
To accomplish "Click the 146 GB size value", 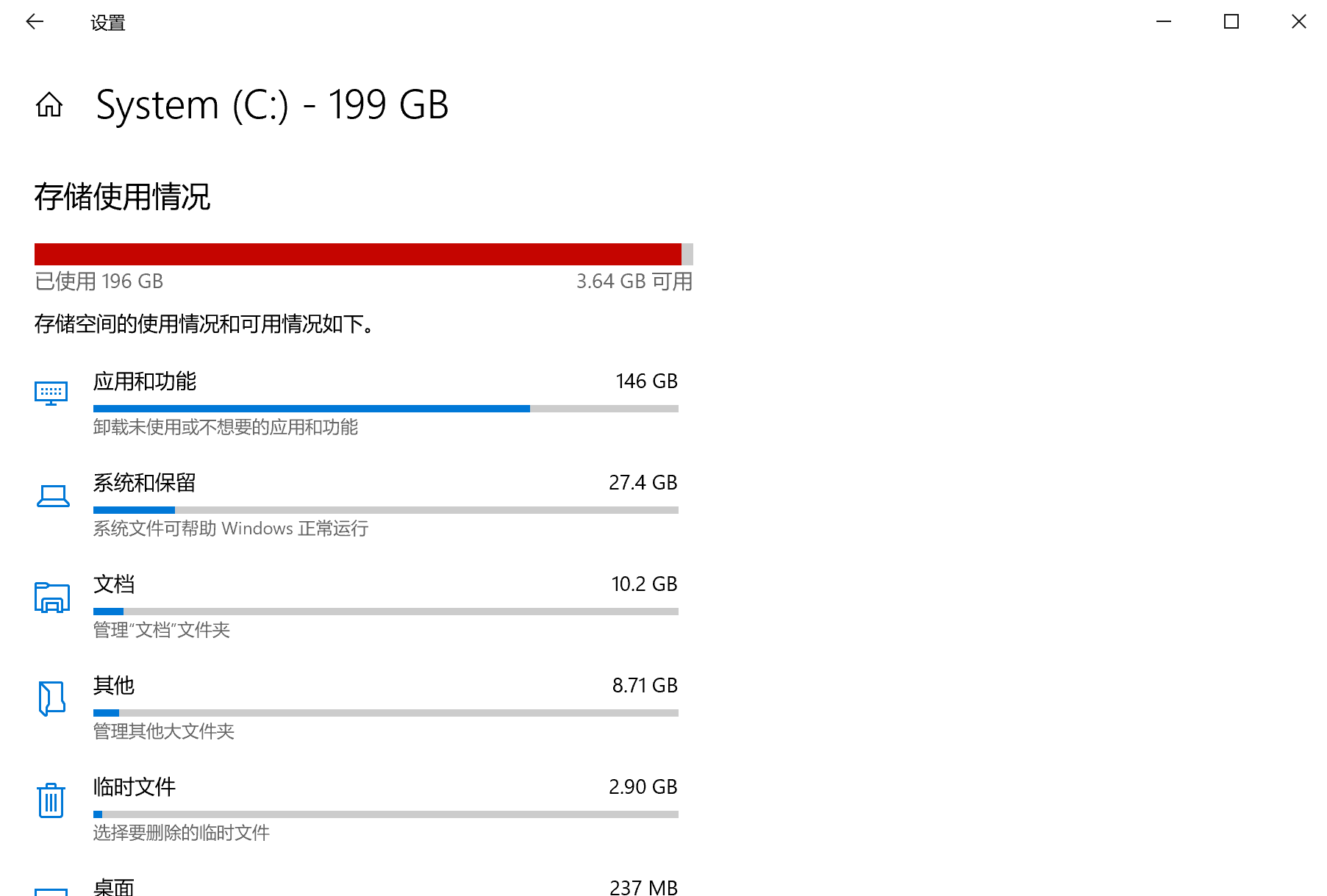I will [646, 381].
